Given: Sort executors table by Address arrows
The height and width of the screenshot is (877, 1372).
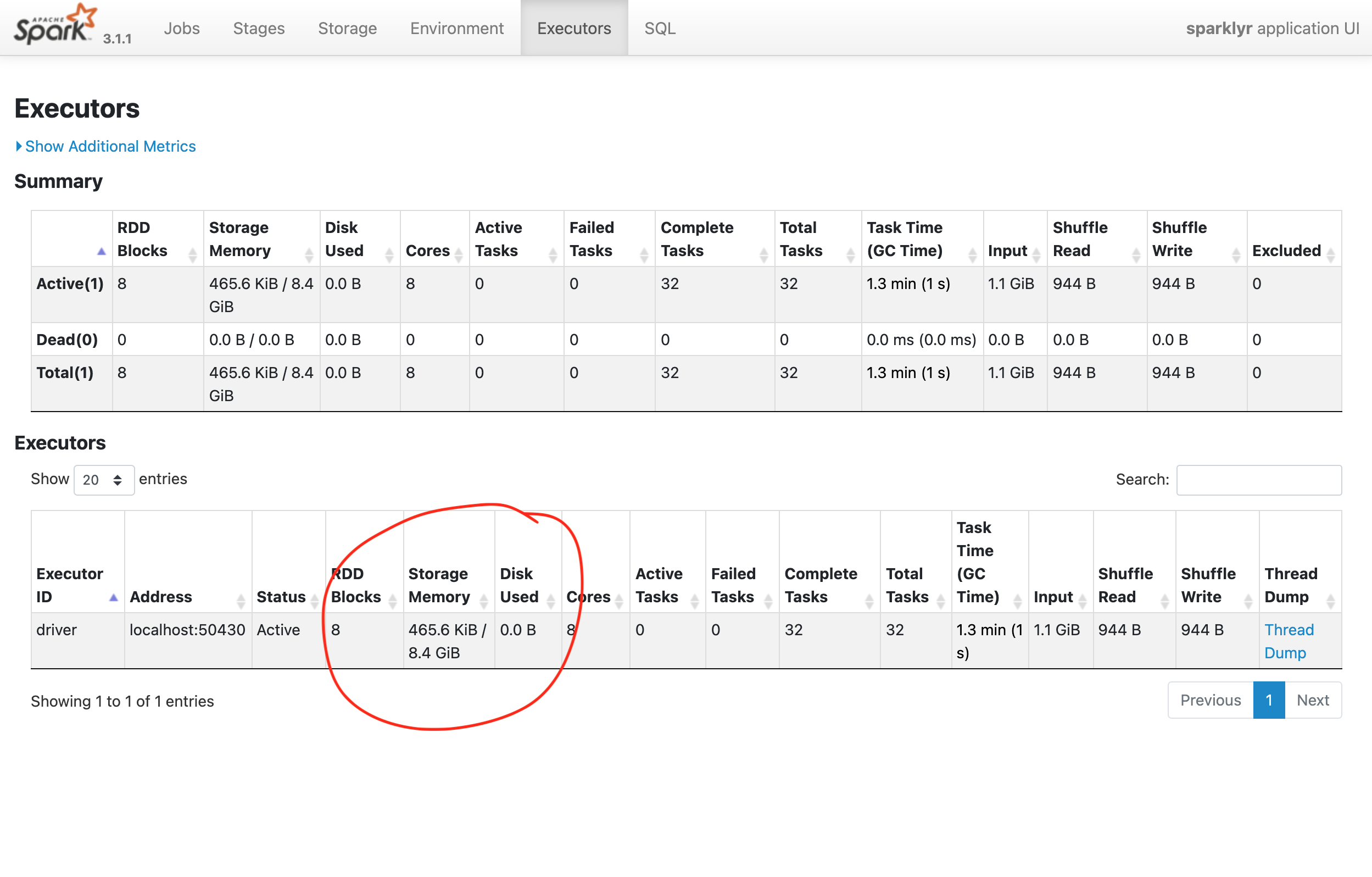Looking at the screenshot, I should coord(241,601).
